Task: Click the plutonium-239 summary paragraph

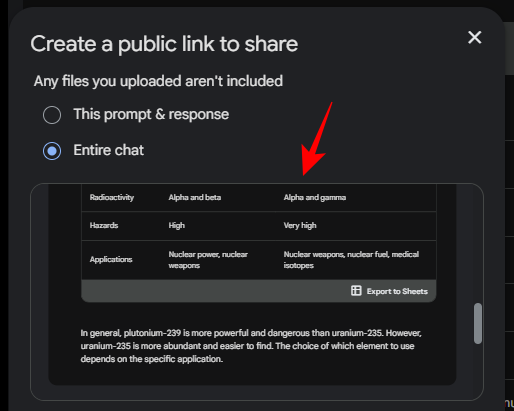Action: 251,346
